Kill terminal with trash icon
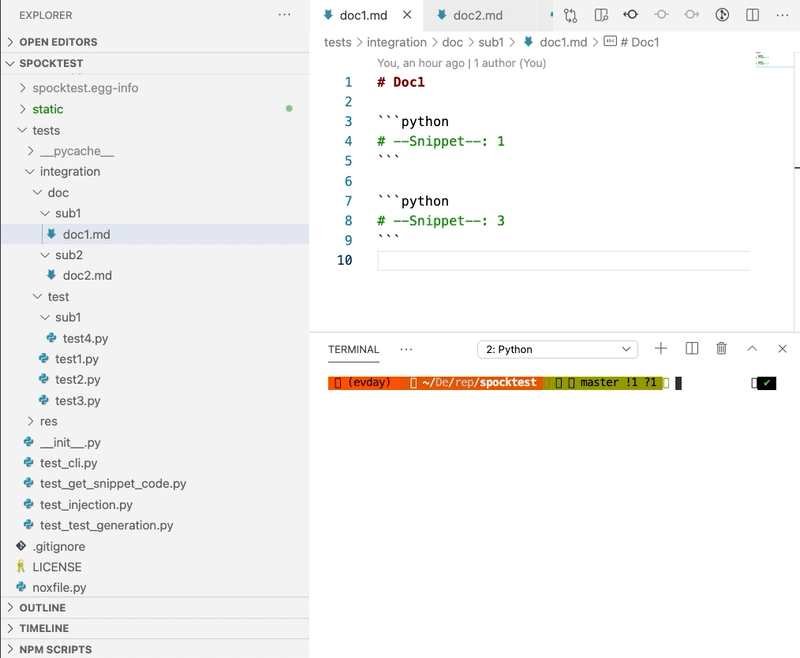Screen dimensions: 800x658 (x=721, y=348)
